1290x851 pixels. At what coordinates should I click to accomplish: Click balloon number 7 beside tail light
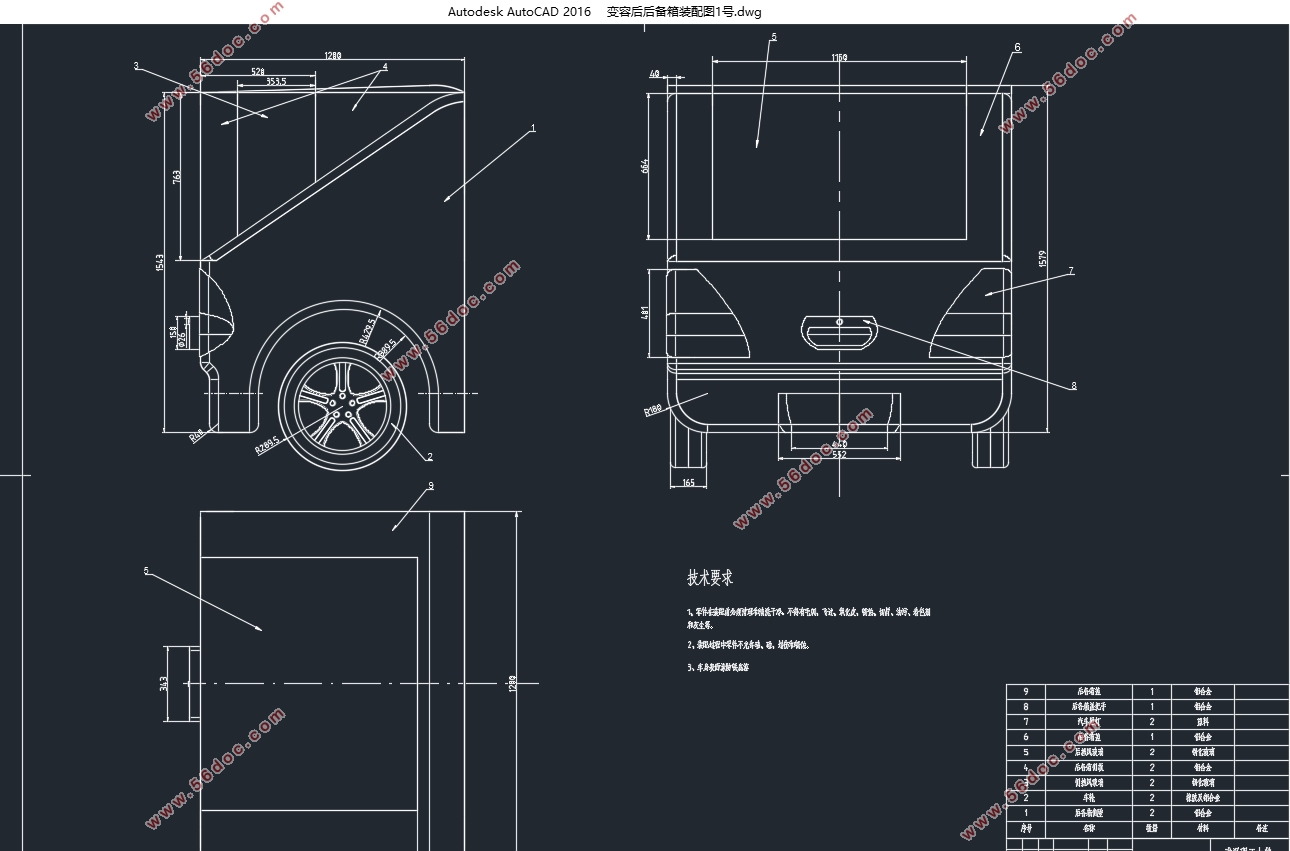(x=1070, y=270)
